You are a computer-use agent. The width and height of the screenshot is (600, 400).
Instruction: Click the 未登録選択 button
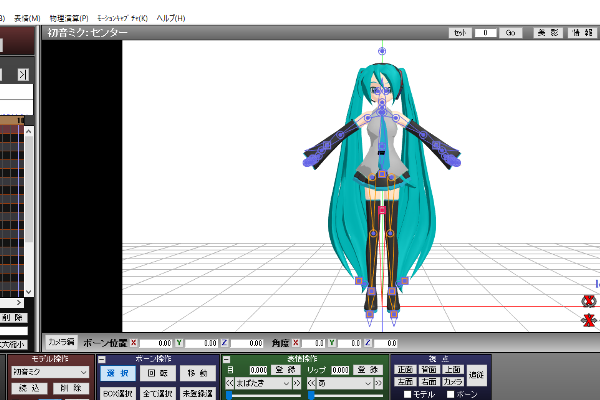point(198,393)
